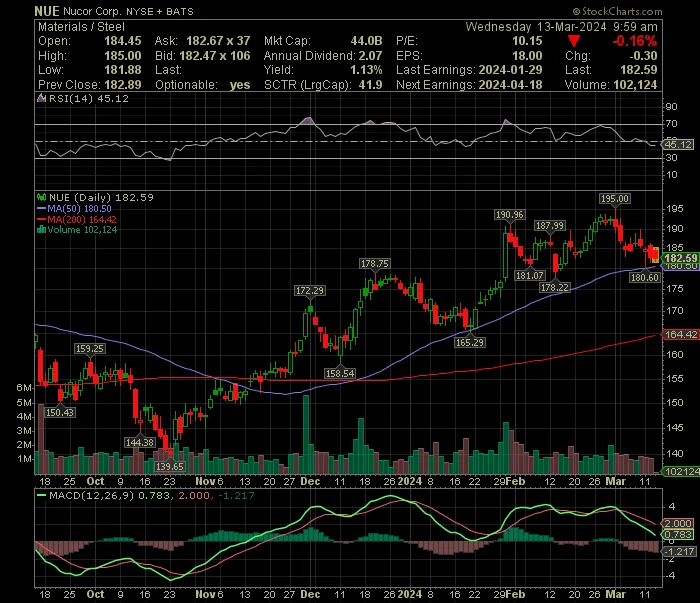The width and height of the screenshot is (700, 603).
Task: Click the Mar label on the MACD axis
Action: 615,594
